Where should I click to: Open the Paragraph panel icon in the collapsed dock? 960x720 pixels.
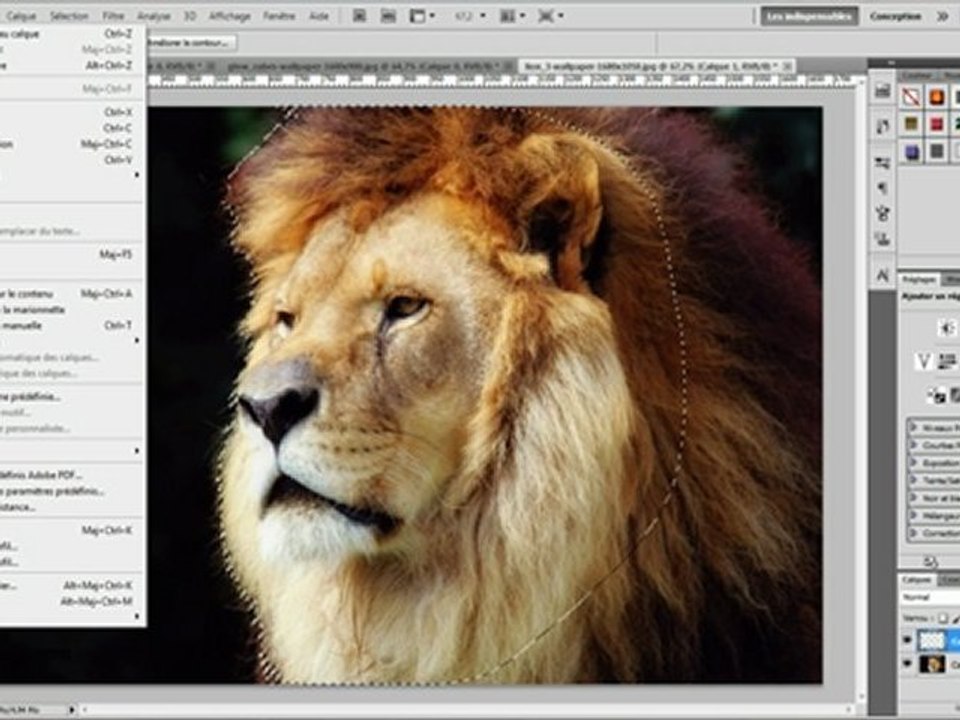point(882,188)
